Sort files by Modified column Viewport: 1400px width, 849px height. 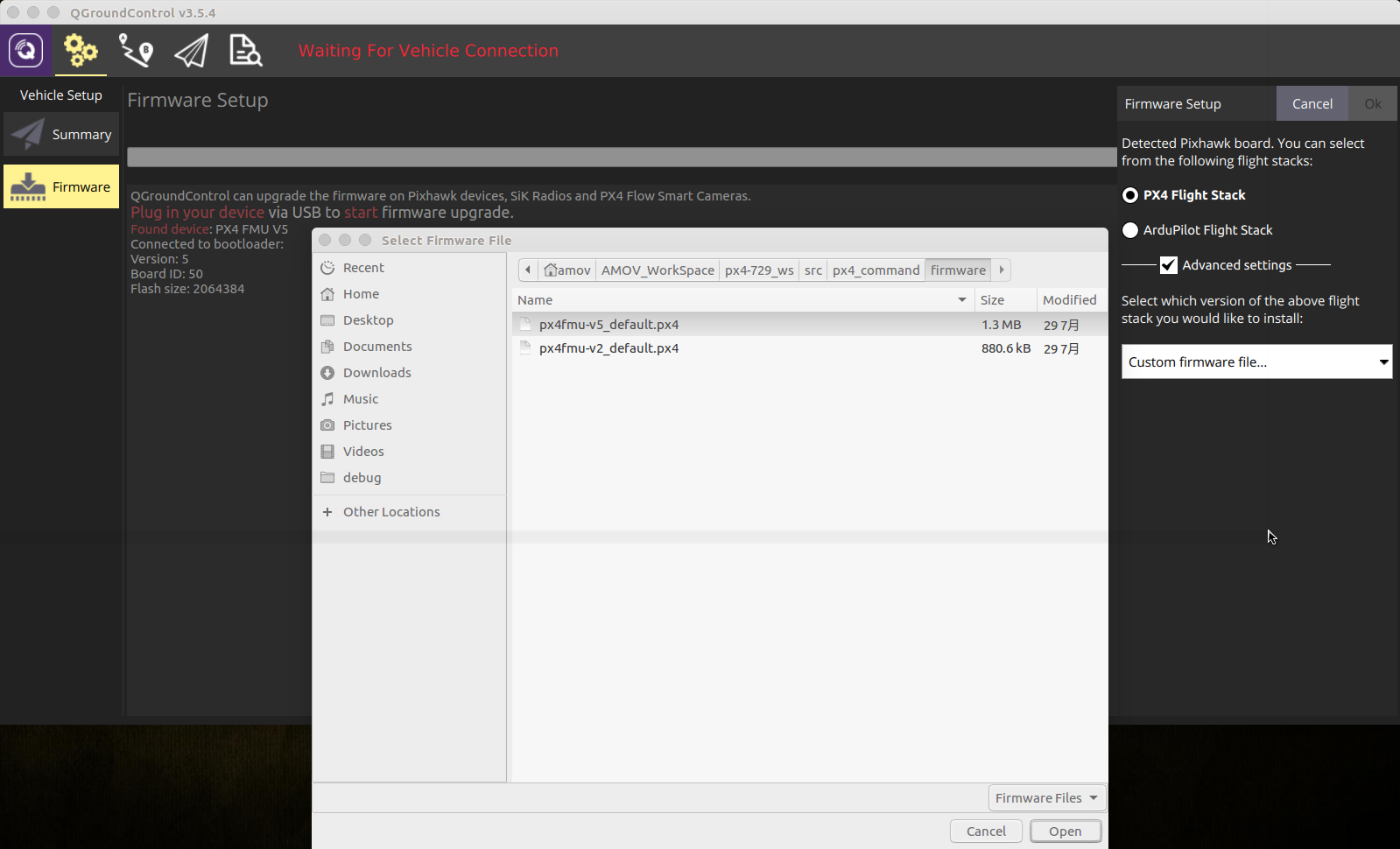[1072, 300]
